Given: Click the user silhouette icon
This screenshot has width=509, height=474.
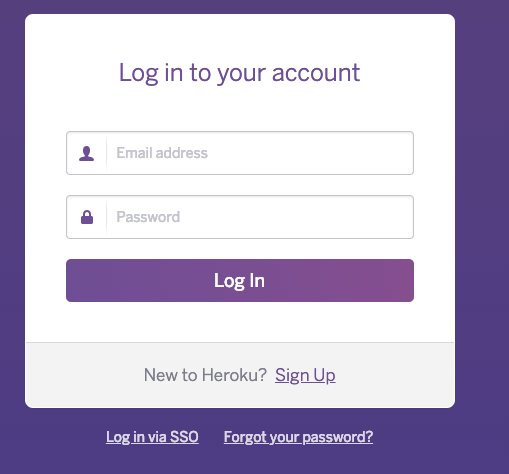Looking at the screenshot, I should [86, 153].
